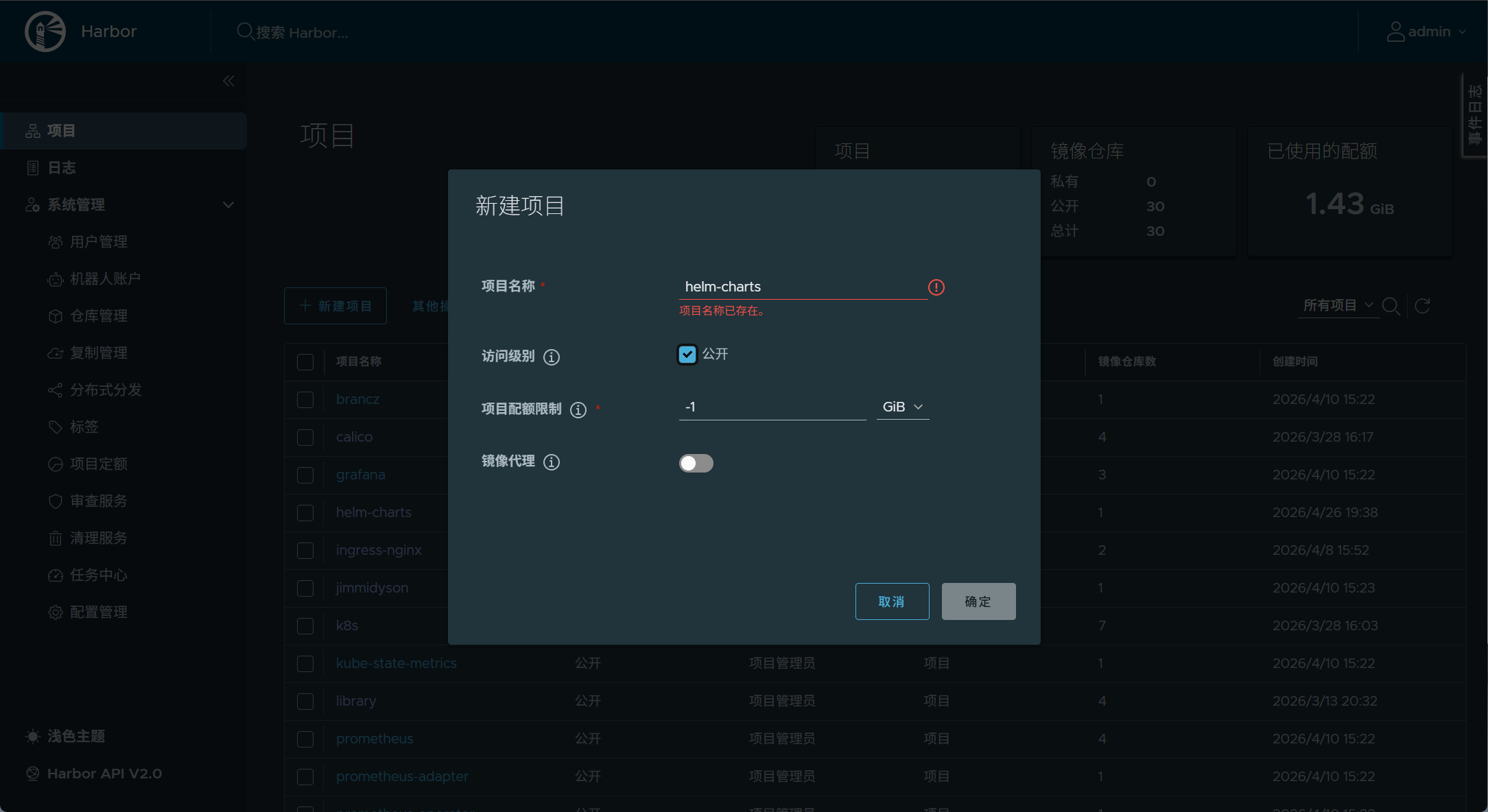The image size is (1488, 812).
Task: Toggle the select-all projects checkbox
Action: 305,362
